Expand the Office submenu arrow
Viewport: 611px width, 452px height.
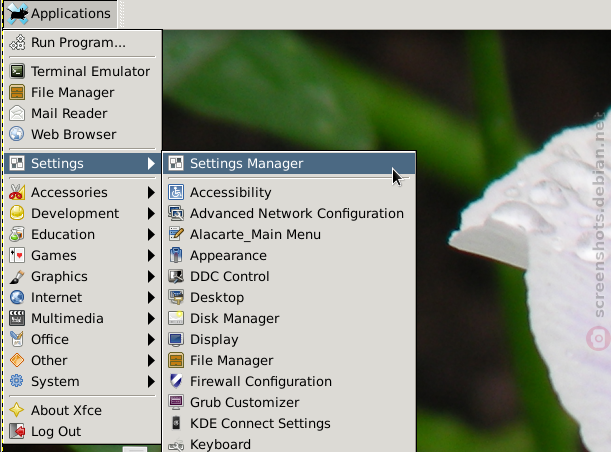coord(151,339)
